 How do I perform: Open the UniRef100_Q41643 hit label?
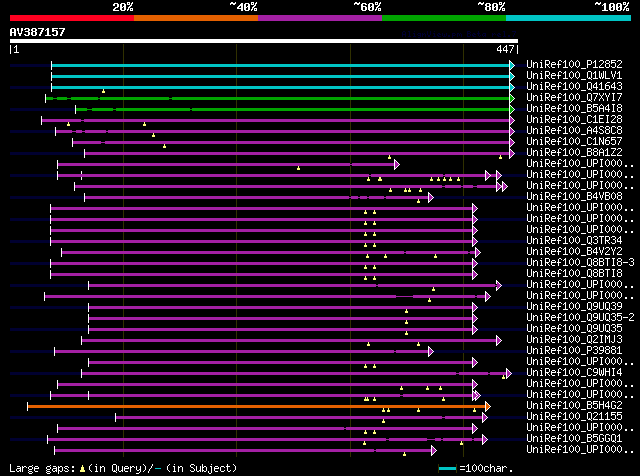pos(574,87)
